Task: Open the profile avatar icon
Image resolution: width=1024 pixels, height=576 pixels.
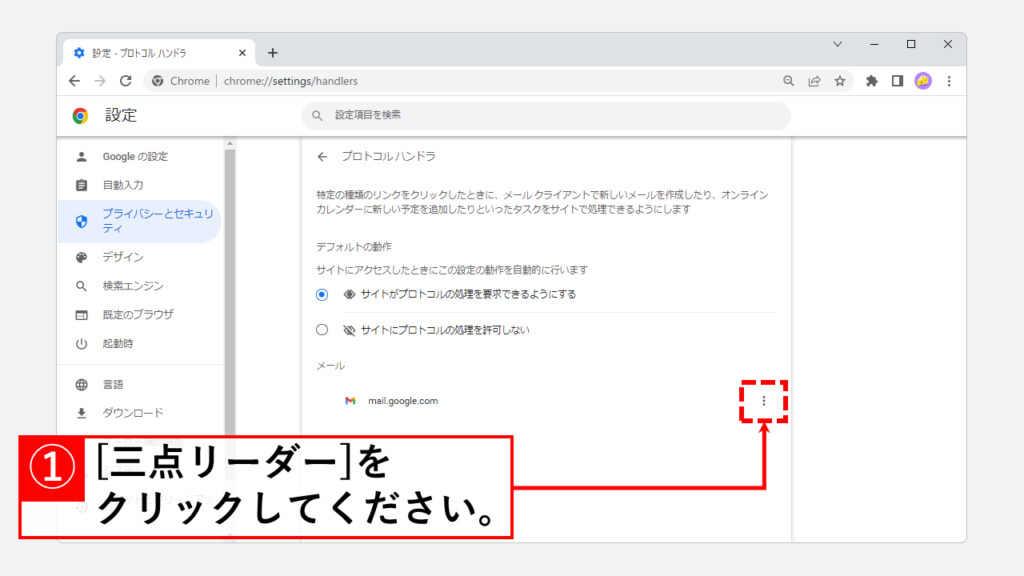Action: [x=923, y=81]
